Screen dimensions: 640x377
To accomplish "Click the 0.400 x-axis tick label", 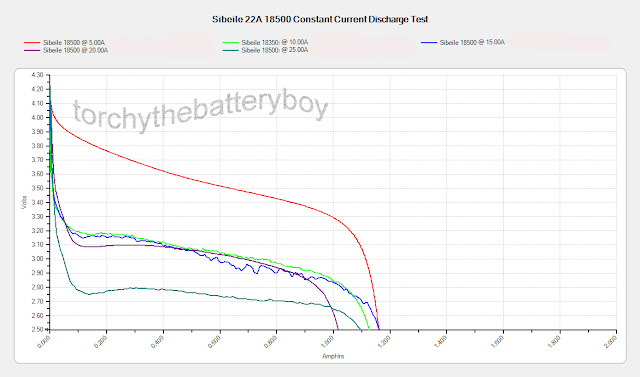I will 157,342.
